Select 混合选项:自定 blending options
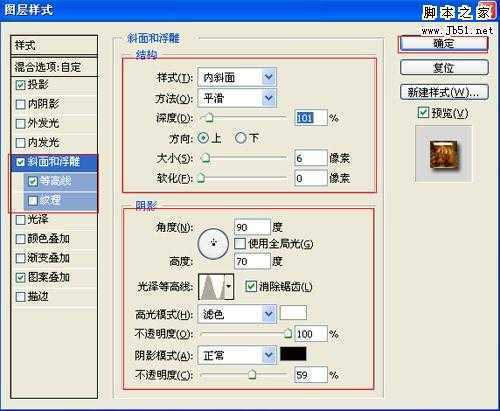Viewport: 500px width, 411px height. 54,67
